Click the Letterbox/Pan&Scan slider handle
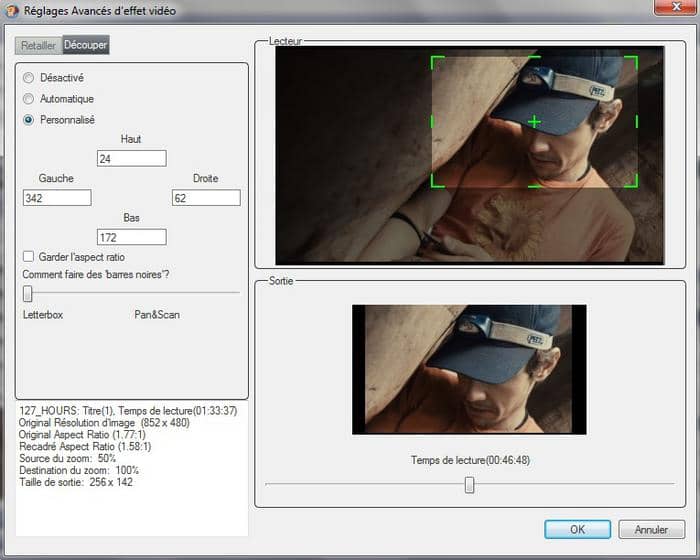 coord(28,293)
